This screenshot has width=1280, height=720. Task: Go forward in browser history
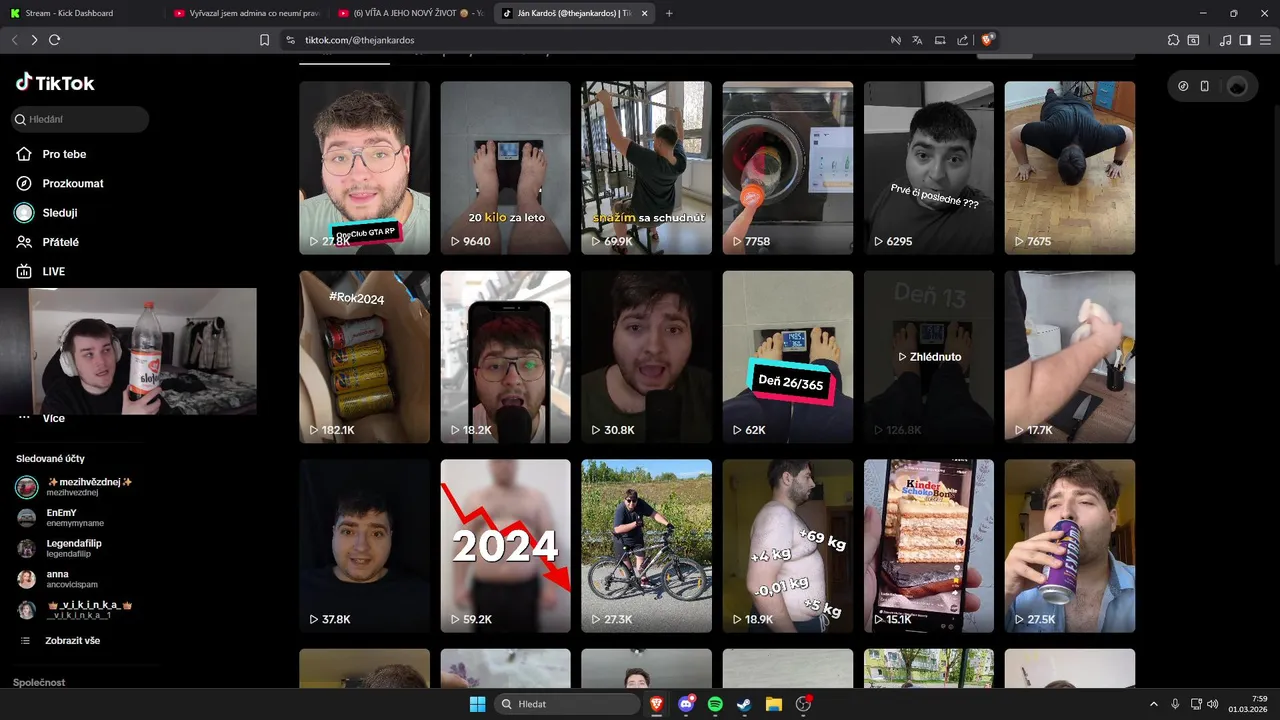(x=34, y=40)
